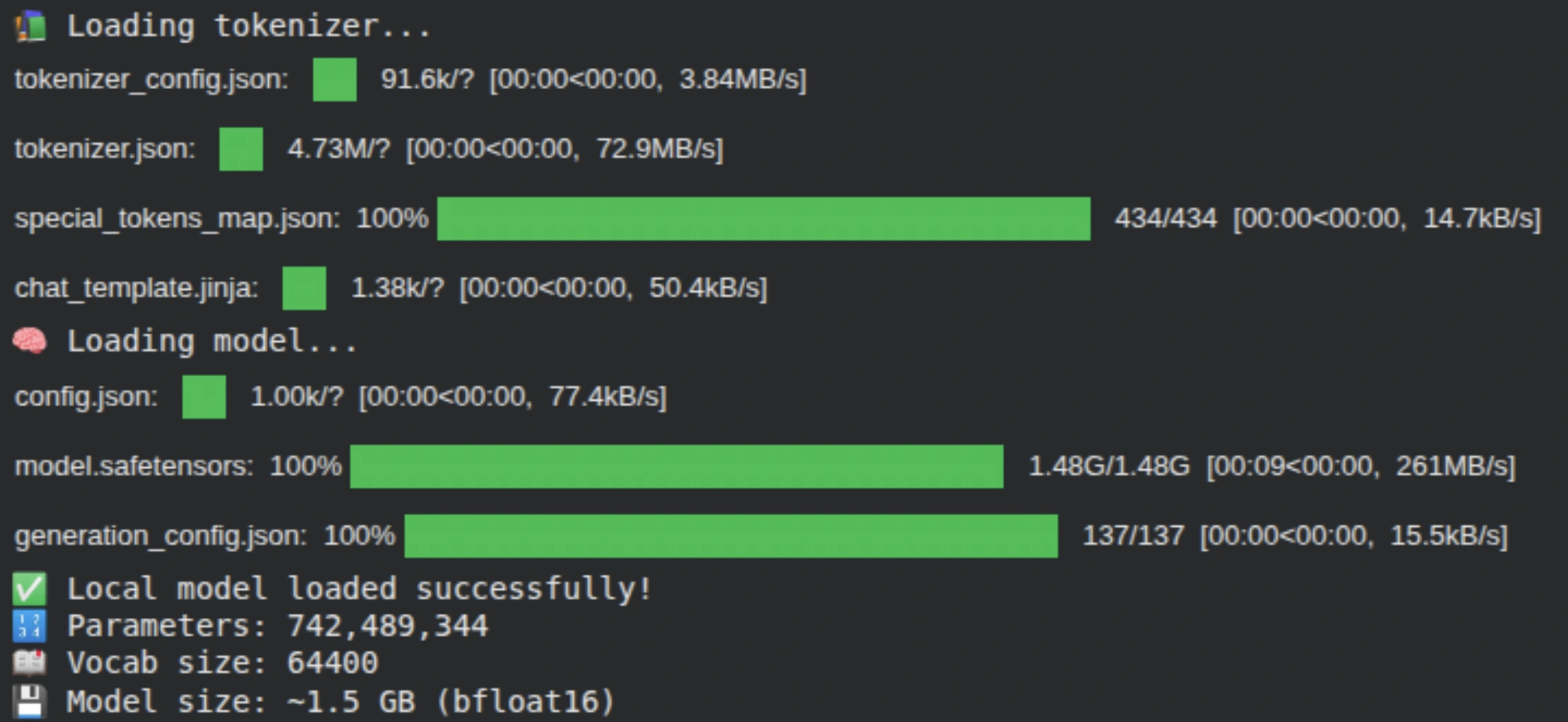Click the brain emoji beside Loading model

pos(30,341)
